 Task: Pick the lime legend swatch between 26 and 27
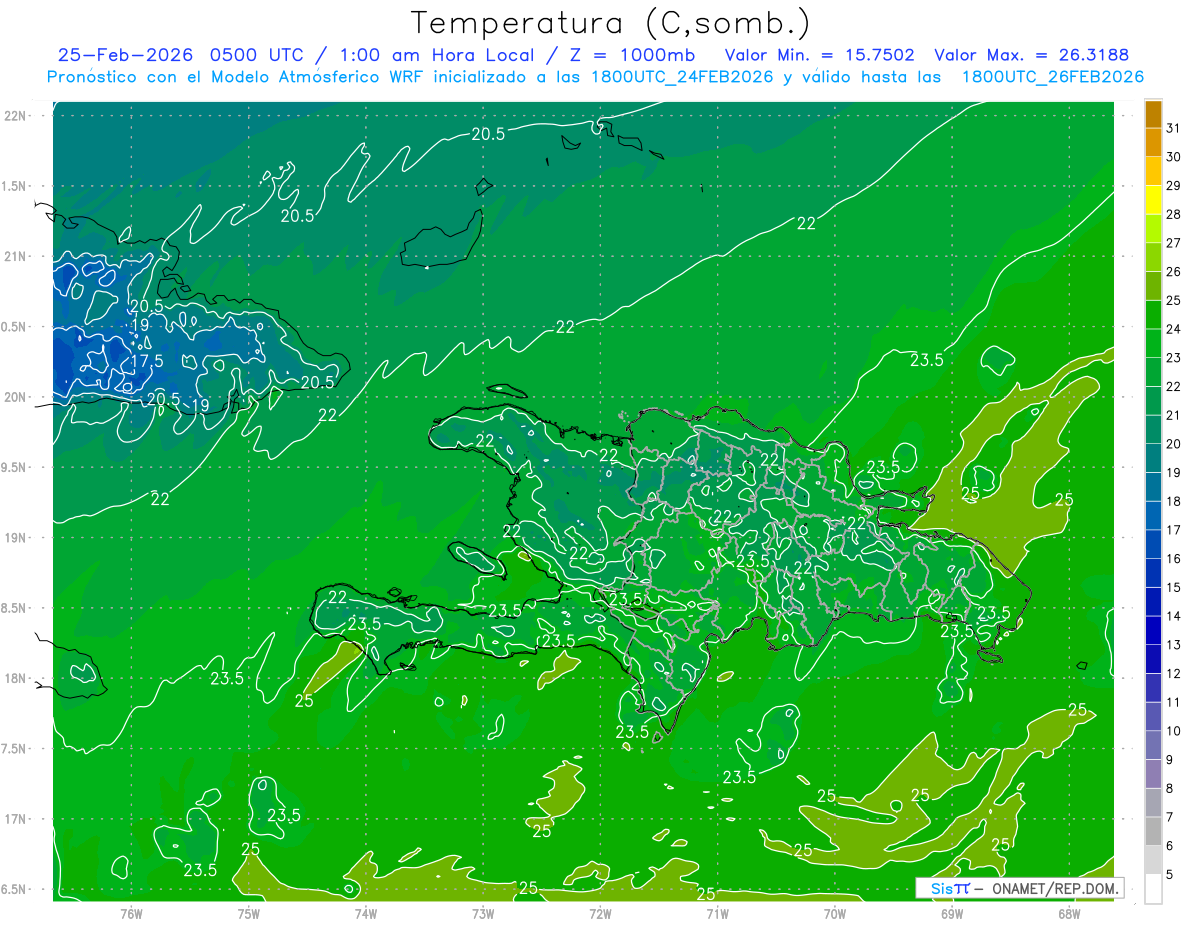1153,258
